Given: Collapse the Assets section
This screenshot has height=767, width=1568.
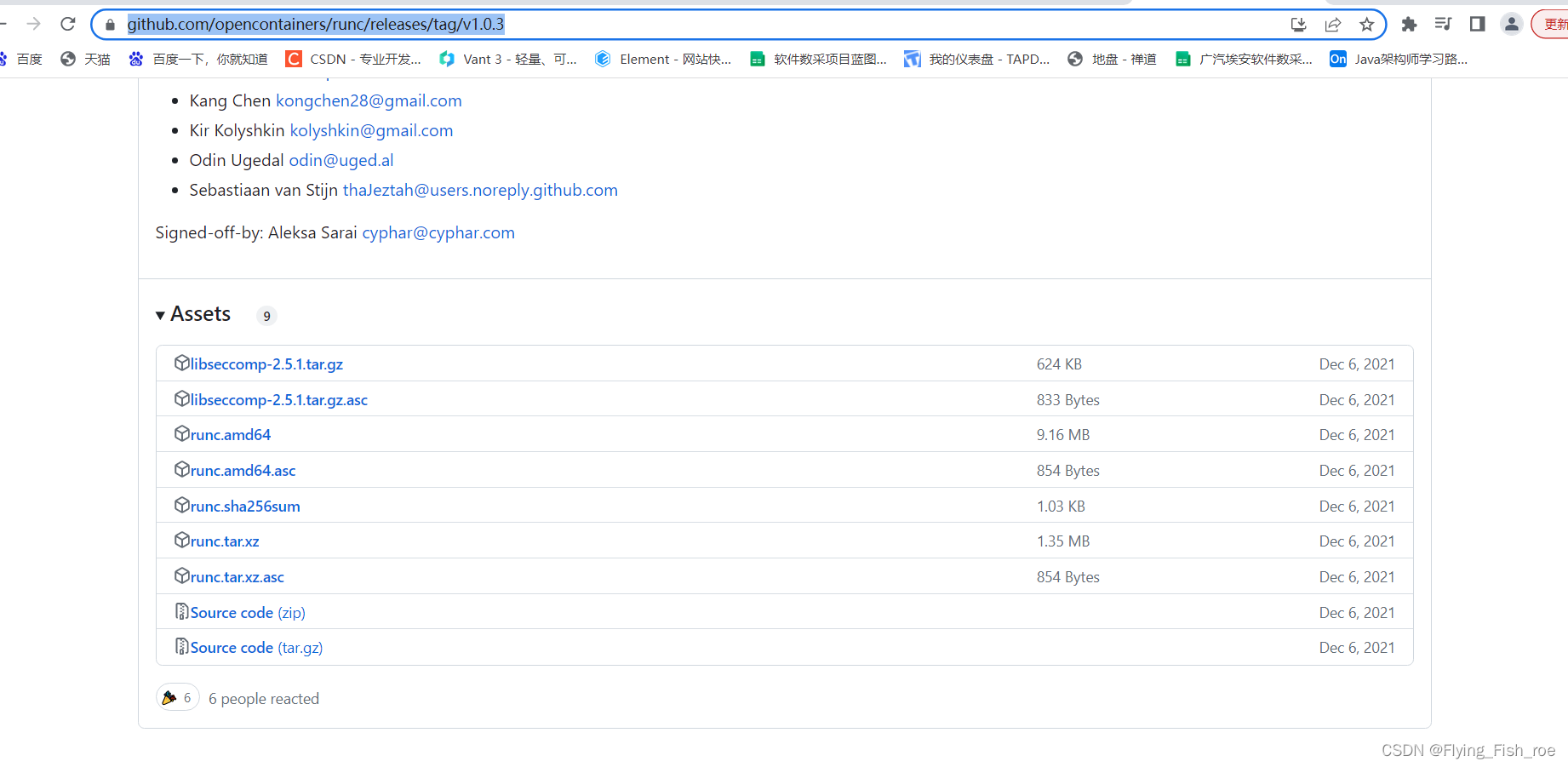Looking at the screenshot, I should 160,314.
